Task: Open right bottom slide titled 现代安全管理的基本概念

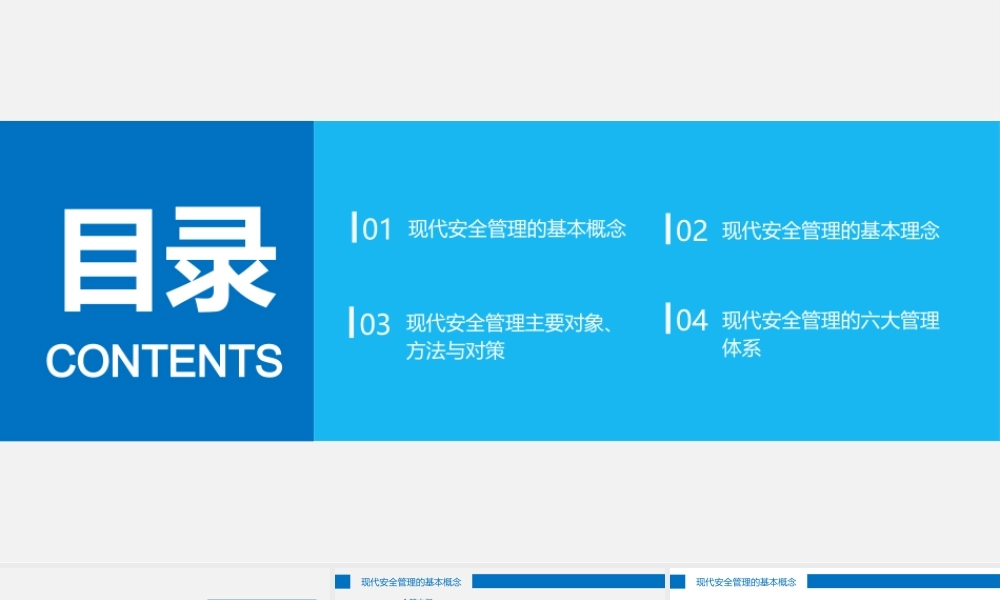Action: coord(746,581)
